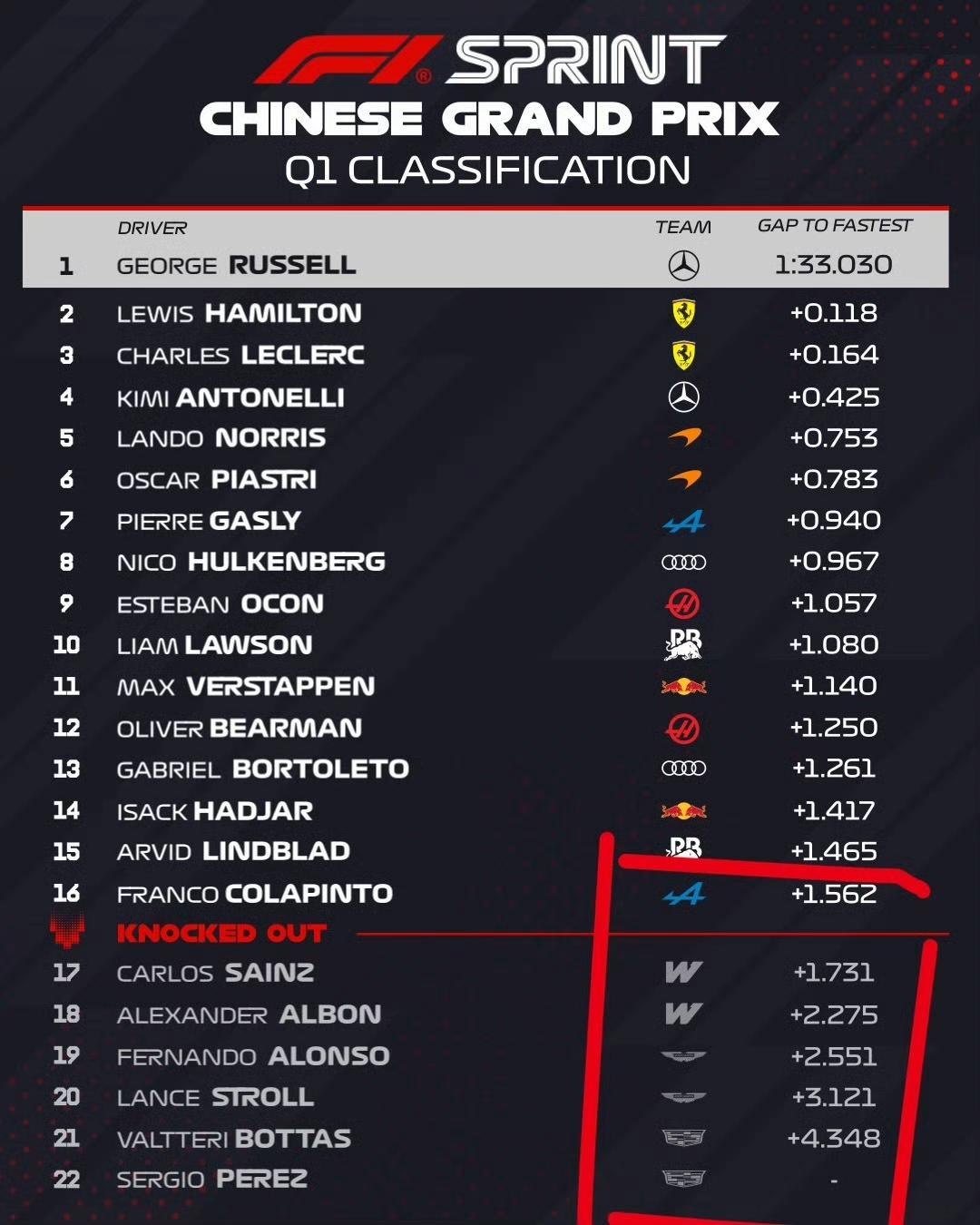Click the Mercedes logo beside George Russell

pos(683,265)
